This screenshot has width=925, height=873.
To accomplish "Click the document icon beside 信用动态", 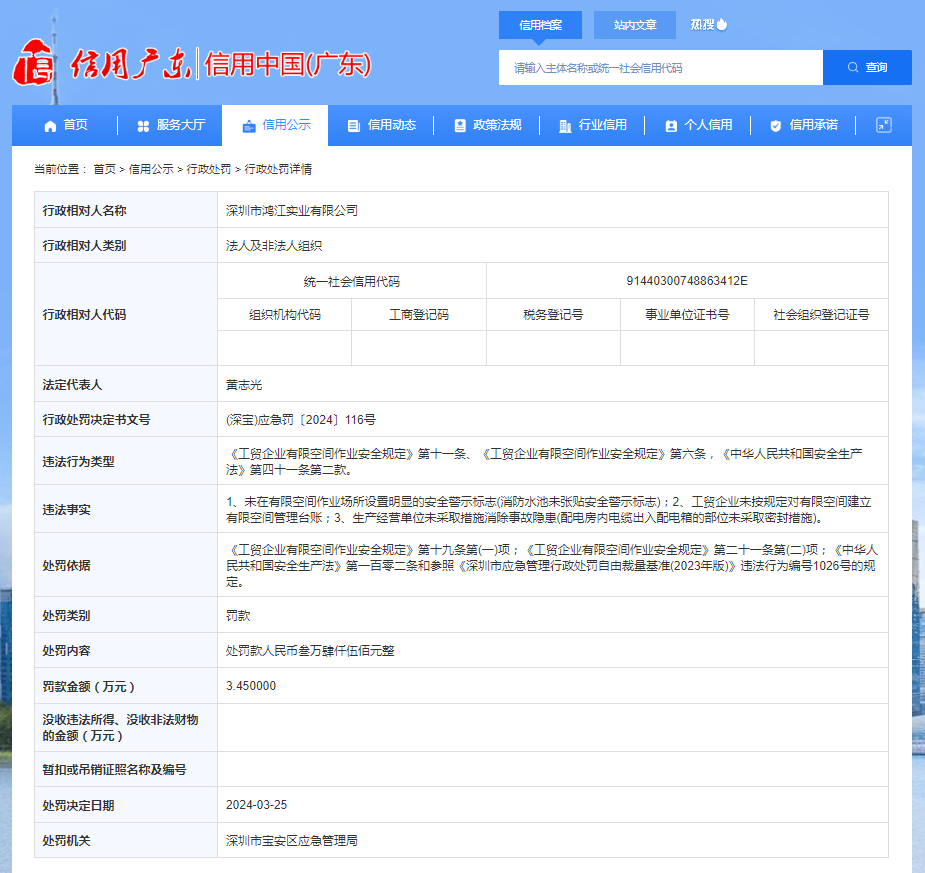I will [x=354, y=126].
